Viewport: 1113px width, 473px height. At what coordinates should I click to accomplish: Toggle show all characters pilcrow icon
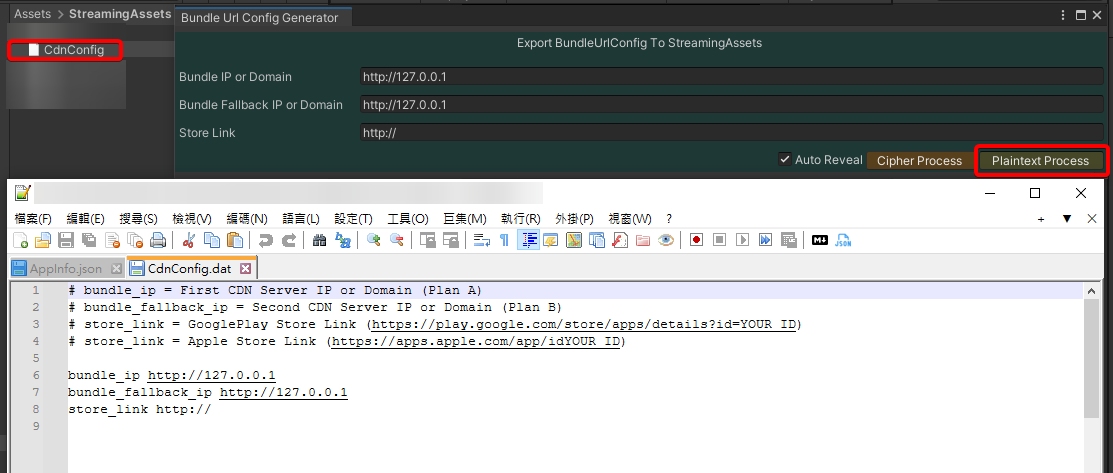[x=504, y=240]
